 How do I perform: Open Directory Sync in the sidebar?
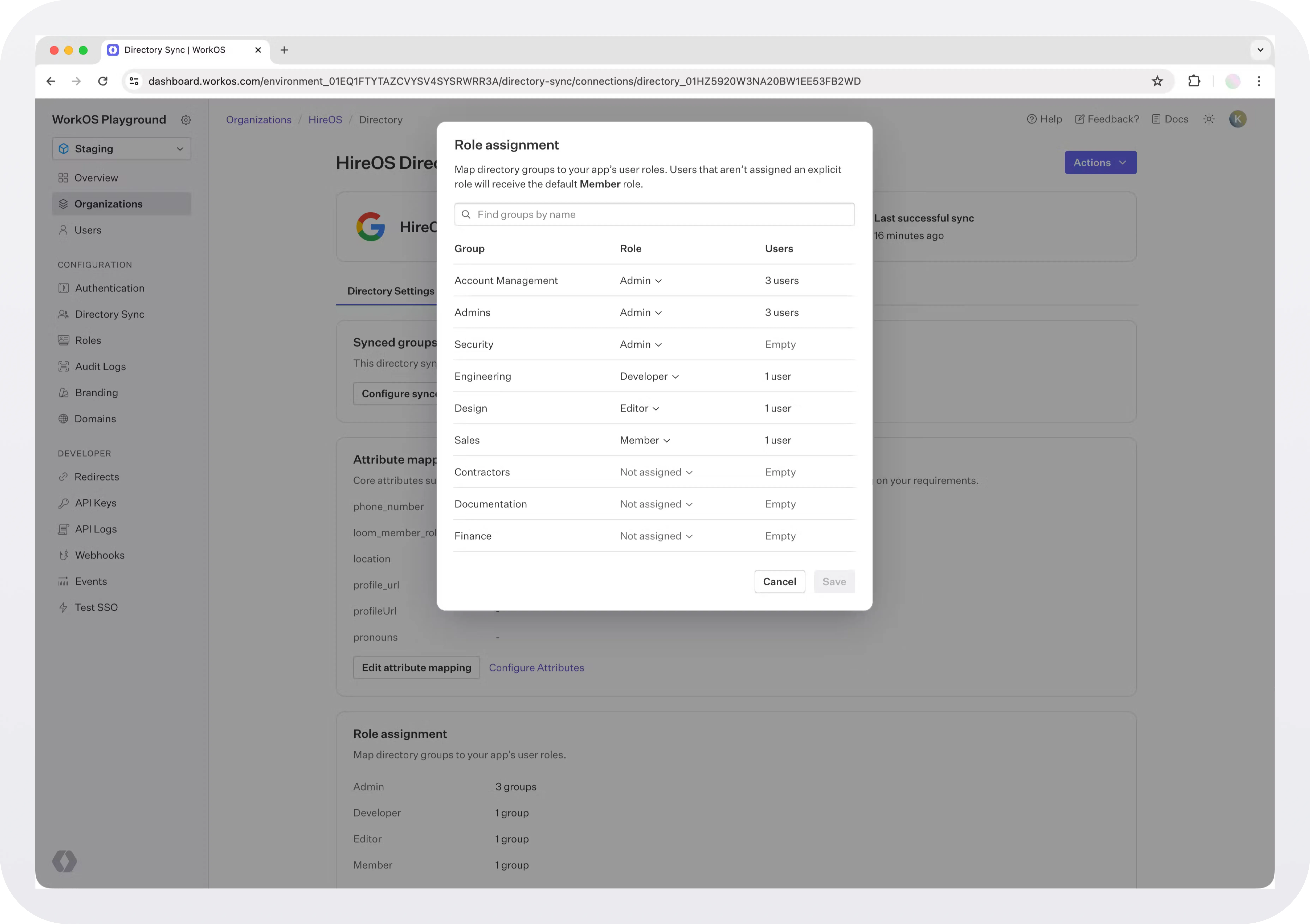coord(122,314)
